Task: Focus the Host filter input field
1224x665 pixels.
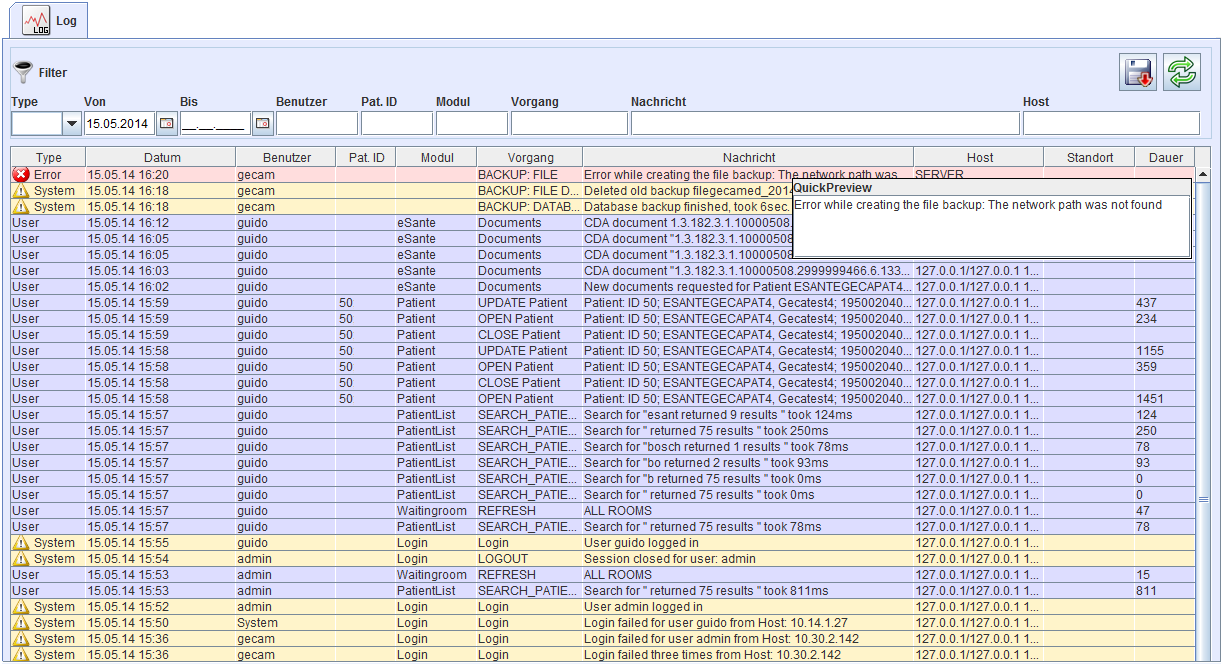Action: pyautogui.click(x=1110, y=123)
